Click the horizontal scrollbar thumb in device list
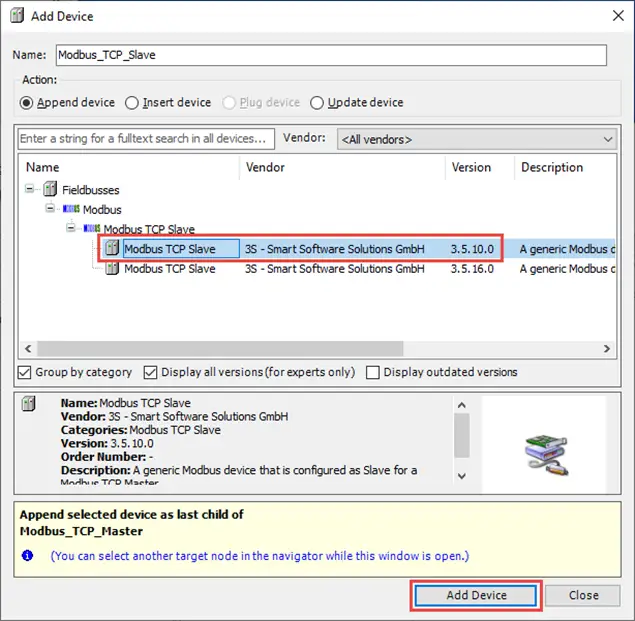 click(220, 348)
